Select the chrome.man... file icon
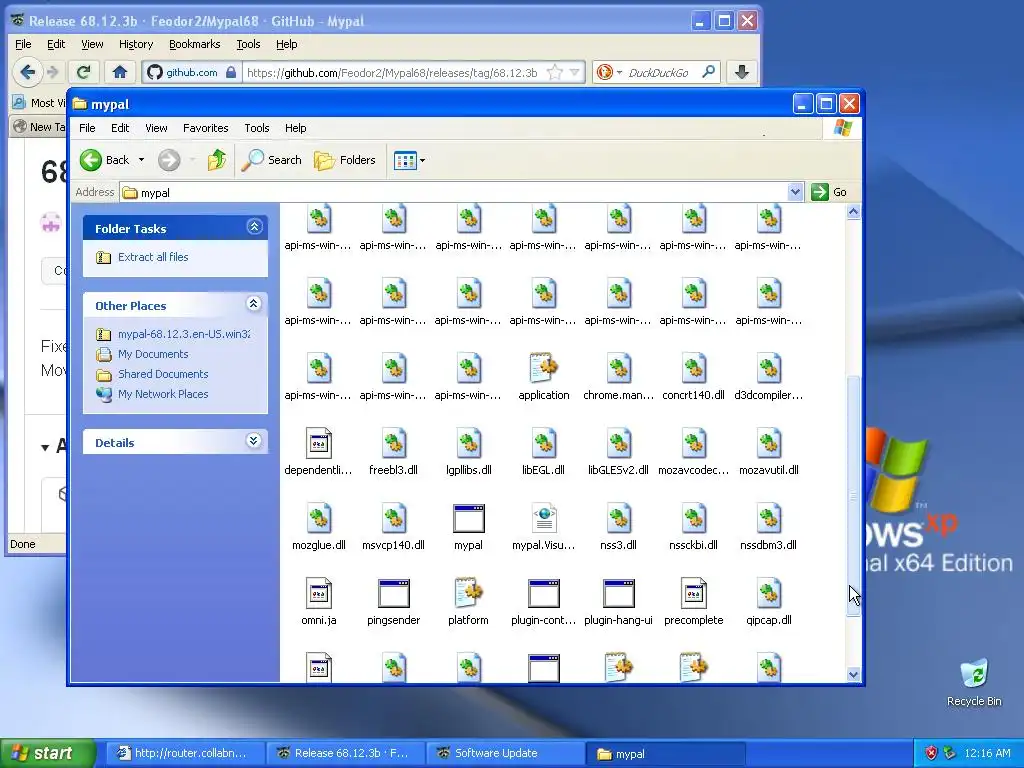1024x768 pixels. coord(618,368)
